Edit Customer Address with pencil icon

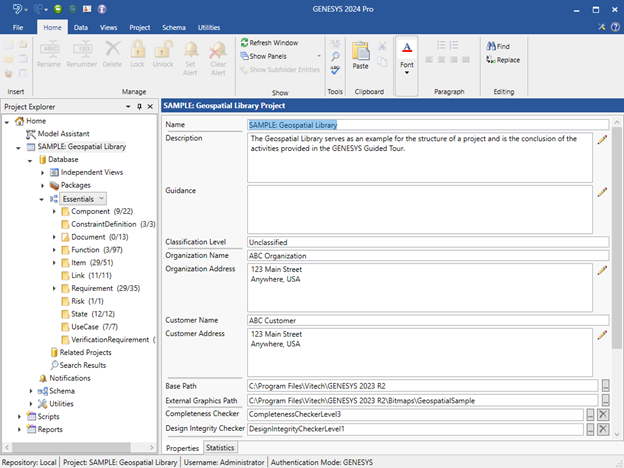pos(603,335)
